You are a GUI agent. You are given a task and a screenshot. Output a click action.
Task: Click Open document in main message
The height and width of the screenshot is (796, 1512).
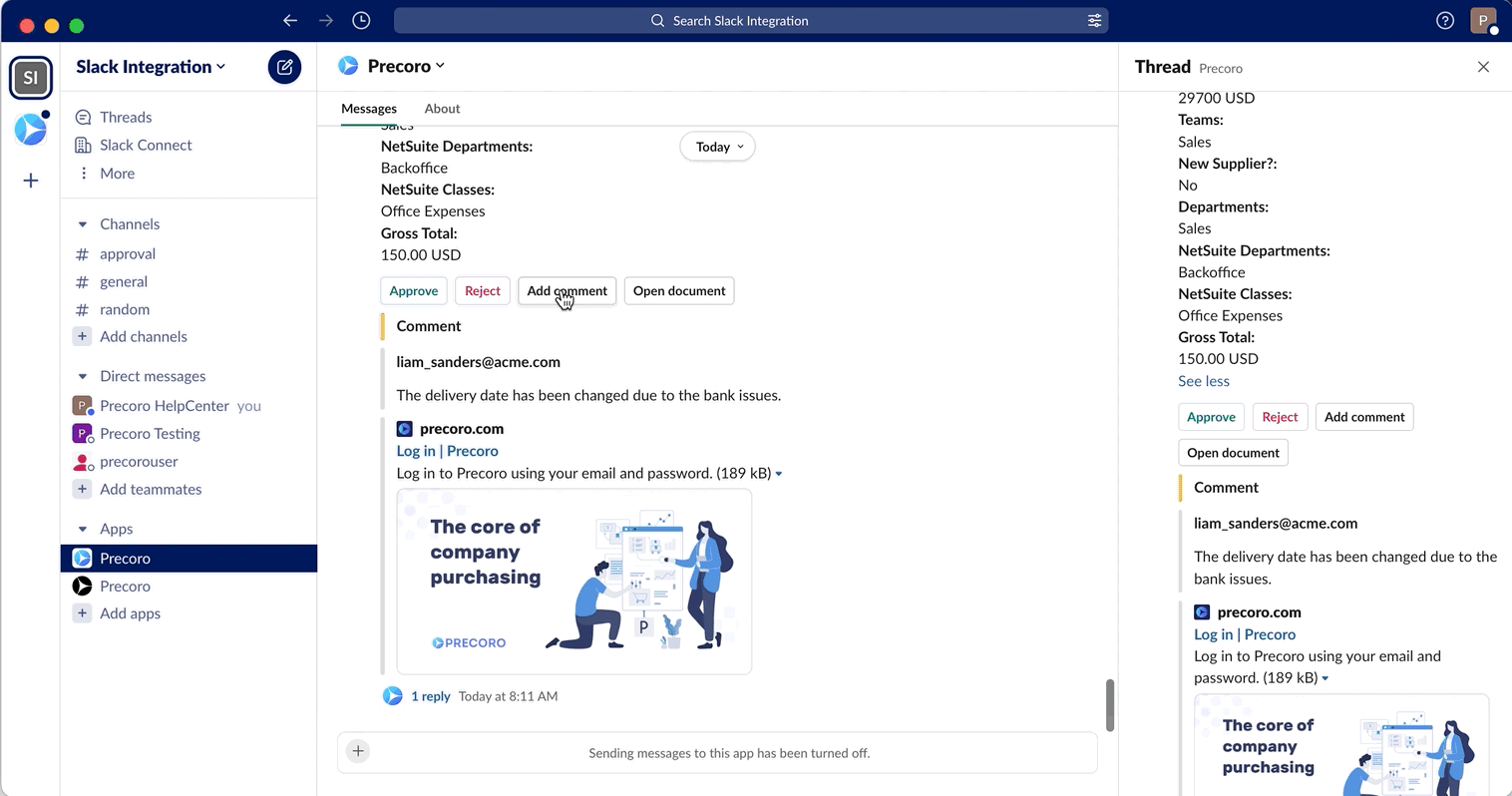coord(679,290)
